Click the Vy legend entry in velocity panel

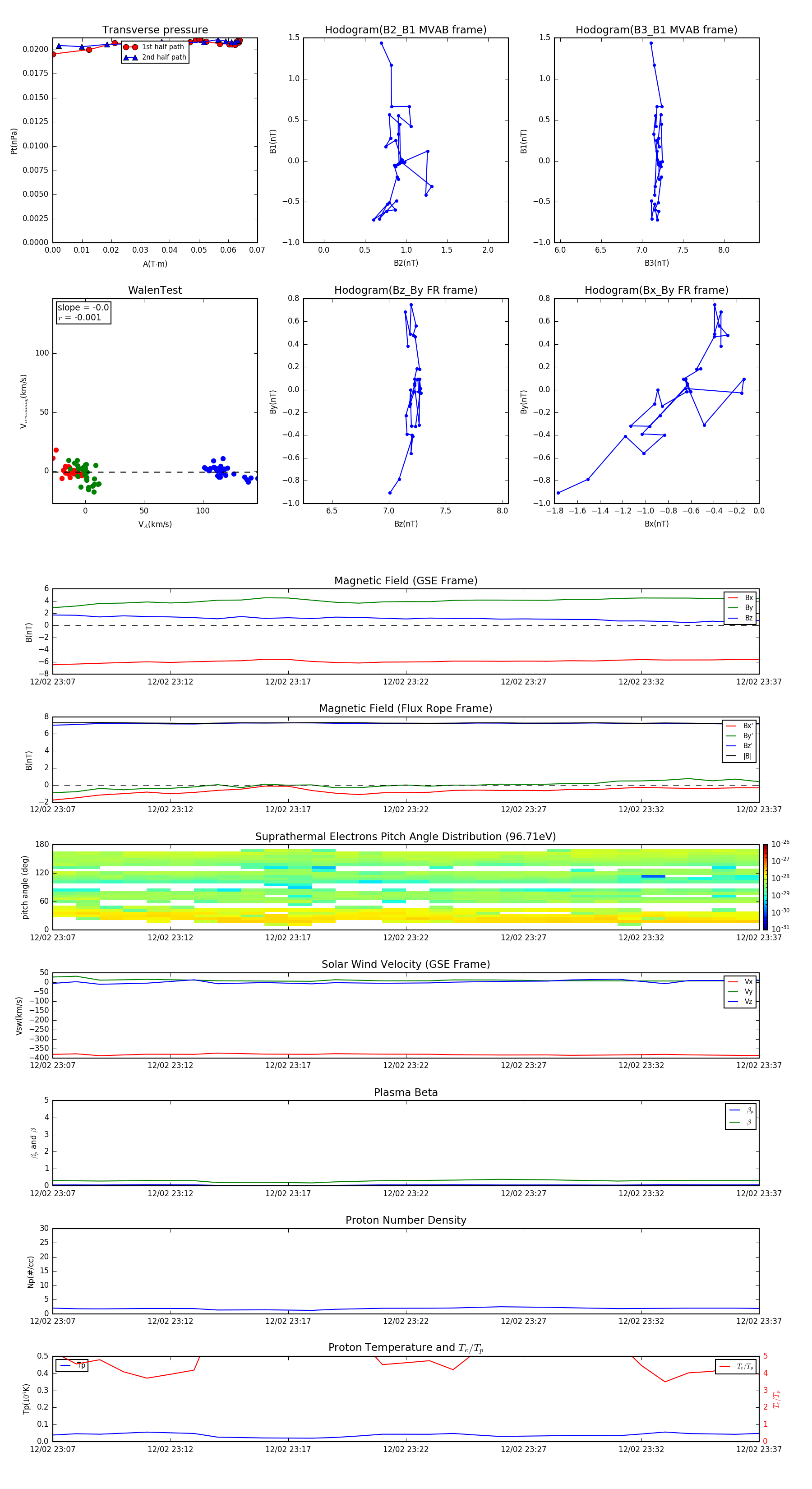(740, 991)
